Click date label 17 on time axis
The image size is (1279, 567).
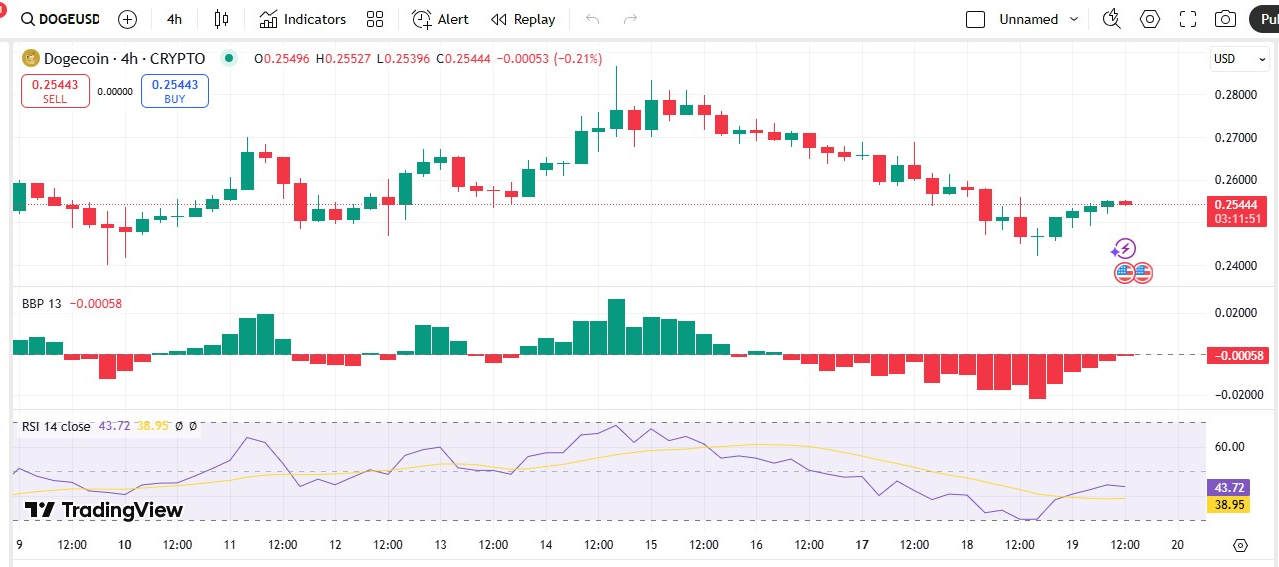(x=861, y=545)
